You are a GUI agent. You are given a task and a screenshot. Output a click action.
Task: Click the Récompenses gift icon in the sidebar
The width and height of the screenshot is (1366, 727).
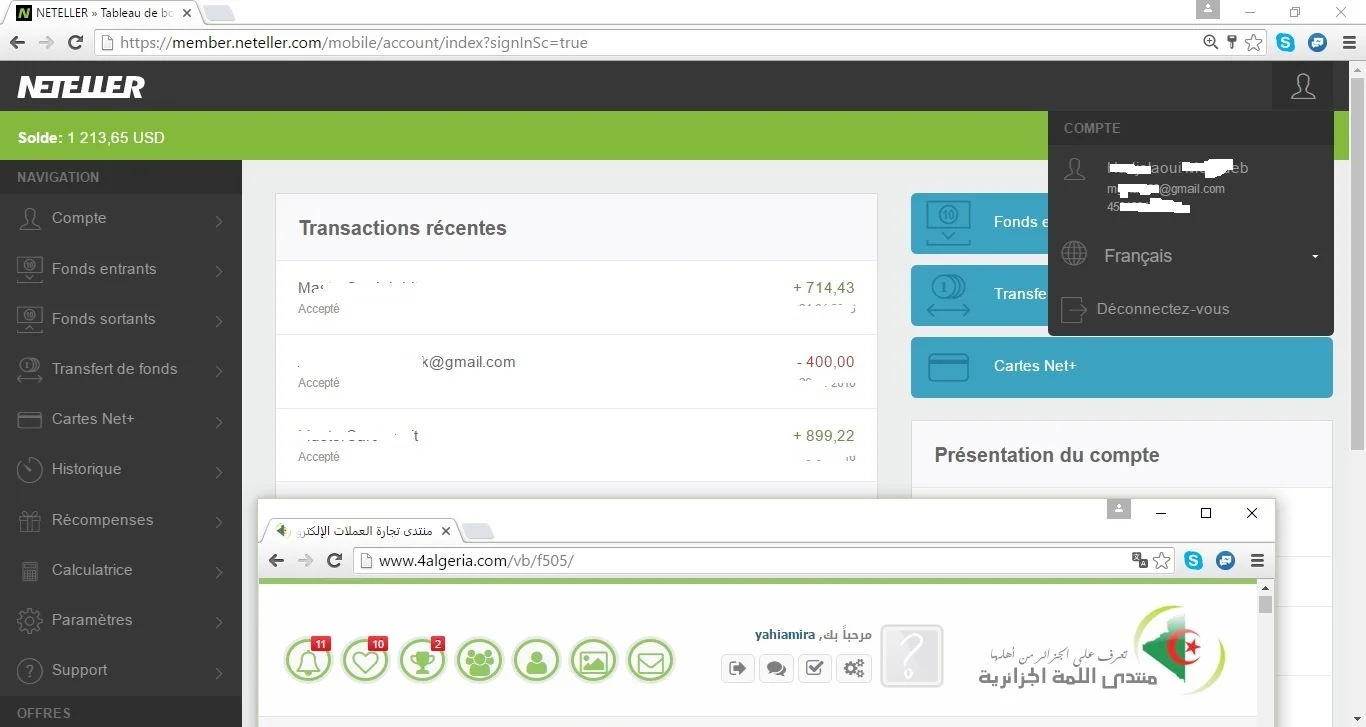click(31, 520)
